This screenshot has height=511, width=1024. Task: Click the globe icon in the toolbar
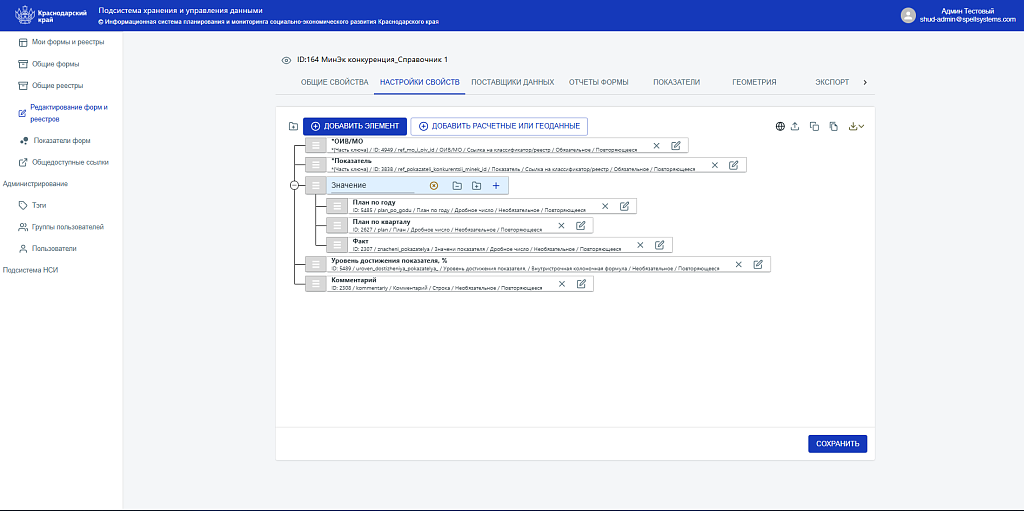(x=780, y=126)
